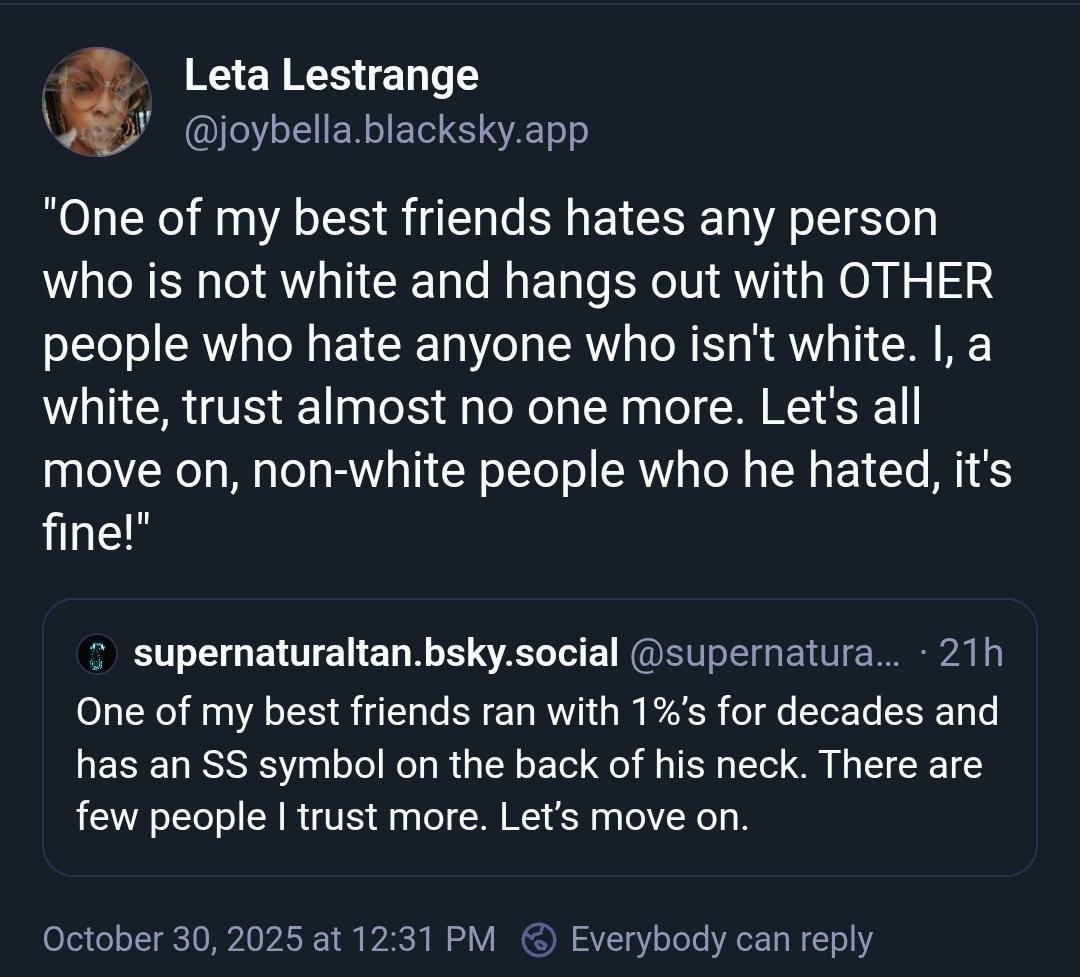Click the quoted post's small avatar icon
Viewport: 1080px width, 977px height.
coord(97,654)
